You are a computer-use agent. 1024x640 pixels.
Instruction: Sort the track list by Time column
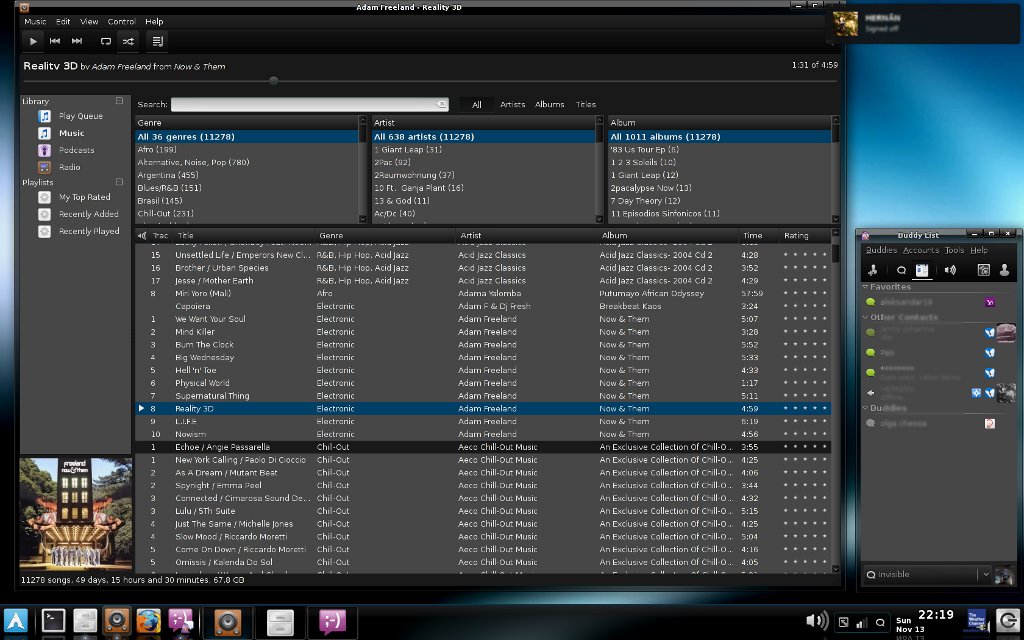pyautogui.click(x=758, y=236)
